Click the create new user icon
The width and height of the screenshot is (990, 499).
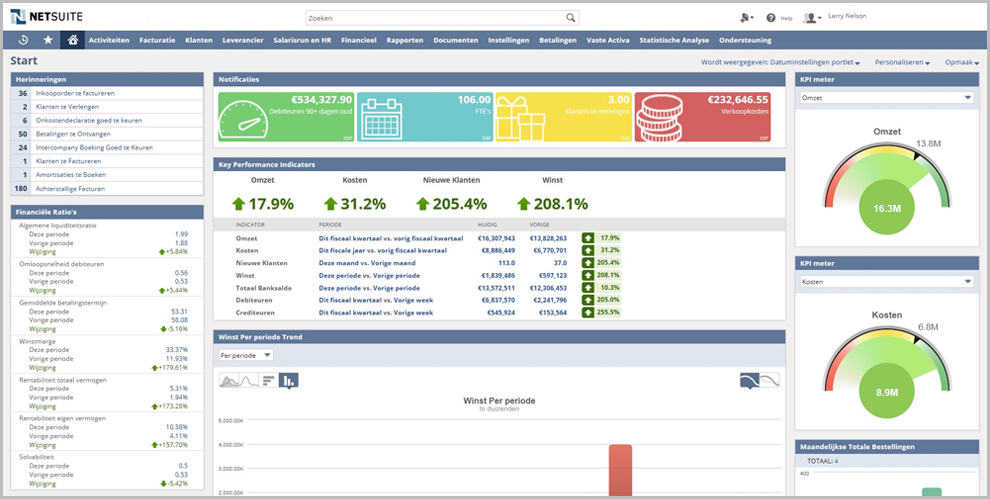click(x=746, y=18)
